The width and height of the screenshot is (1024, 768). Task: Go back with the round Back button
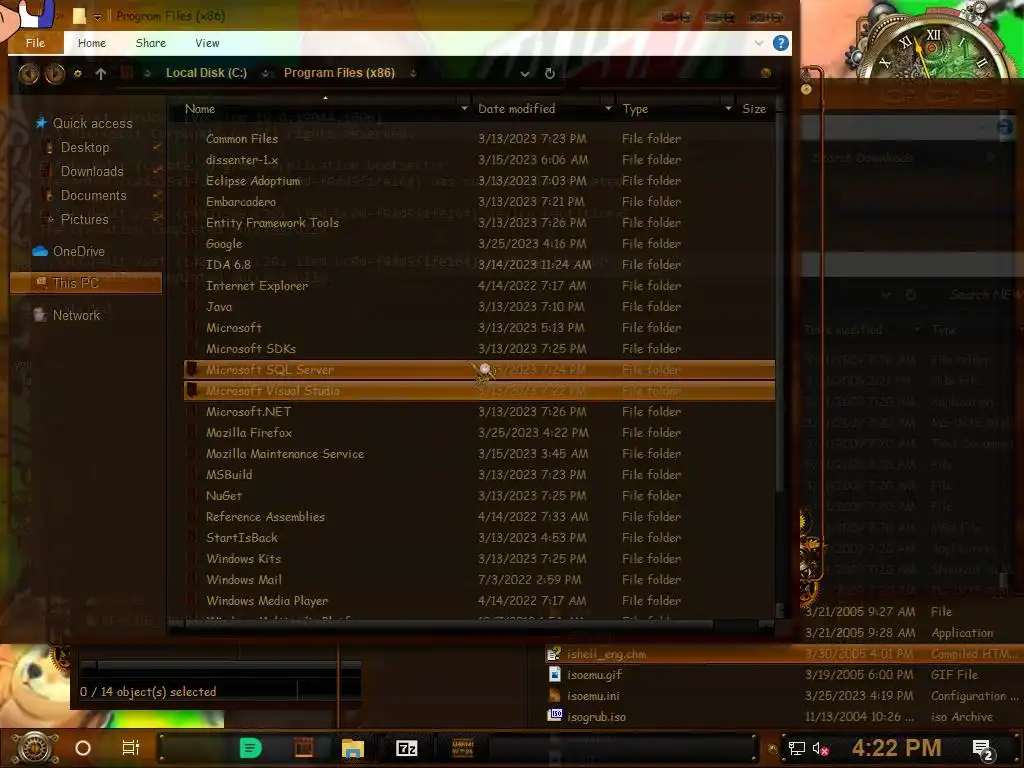(x=28, y=74)
